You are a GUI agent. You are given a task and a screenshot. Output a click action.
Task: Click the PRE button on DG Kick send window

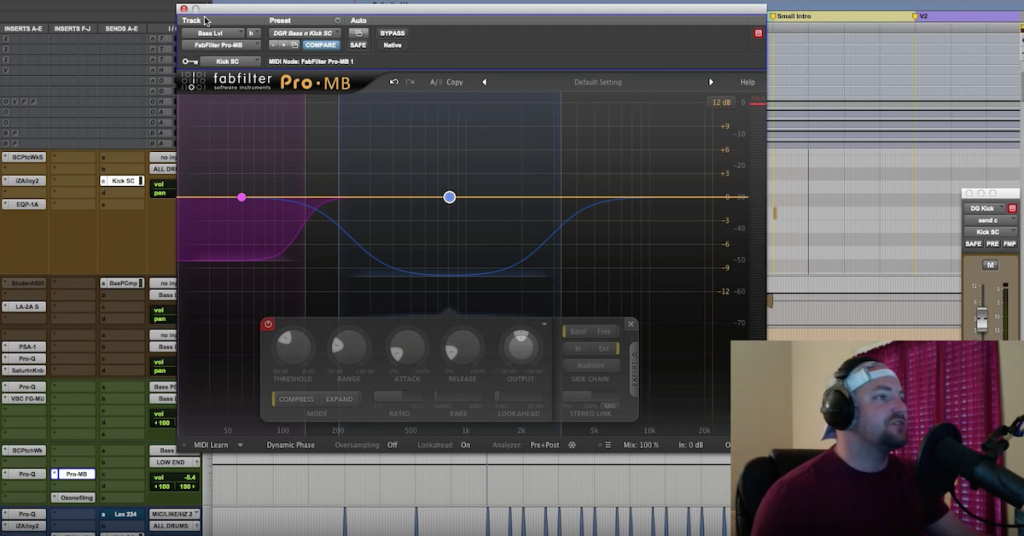pos(993,244)
